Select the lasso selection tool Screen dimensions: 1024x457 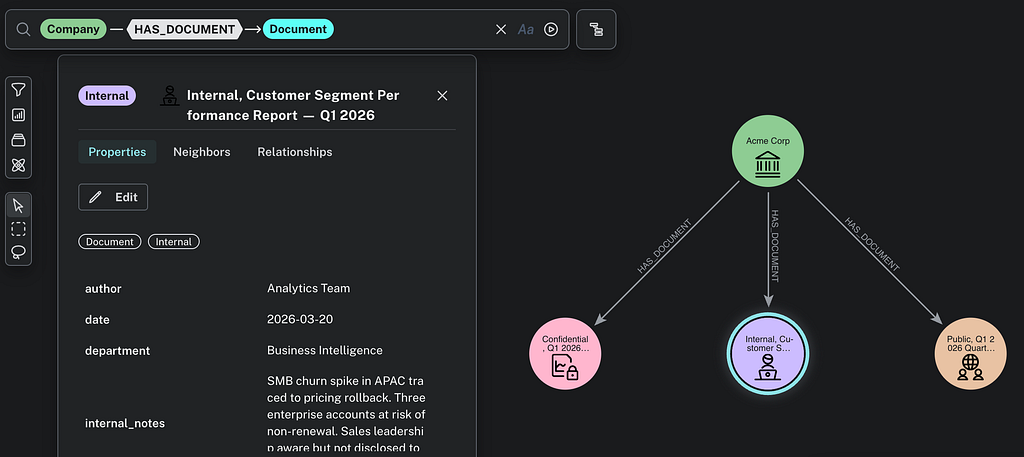(18, 252)
